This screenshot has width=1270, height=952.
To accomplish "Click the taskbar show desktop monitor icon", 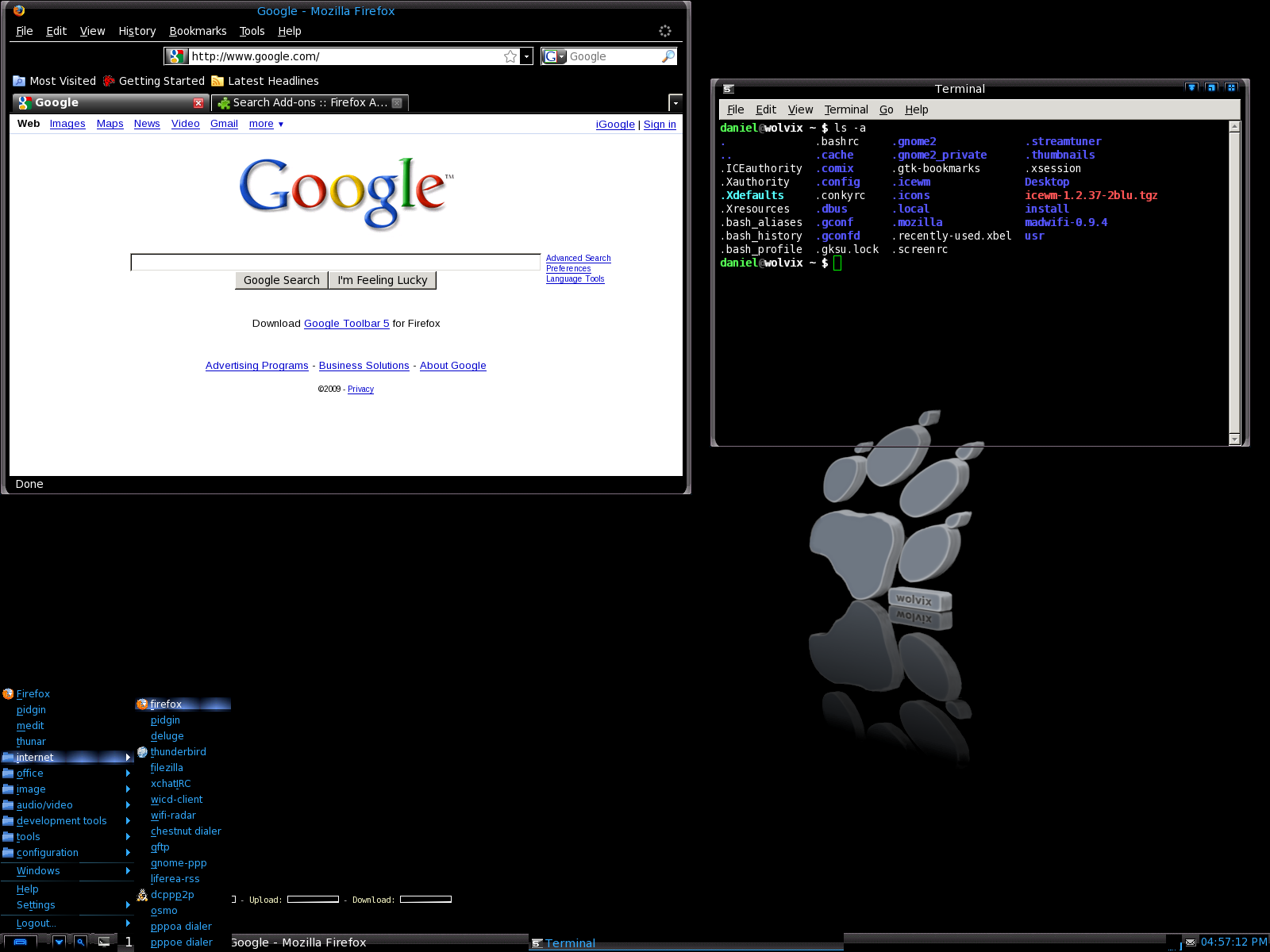I will (104, 942).
